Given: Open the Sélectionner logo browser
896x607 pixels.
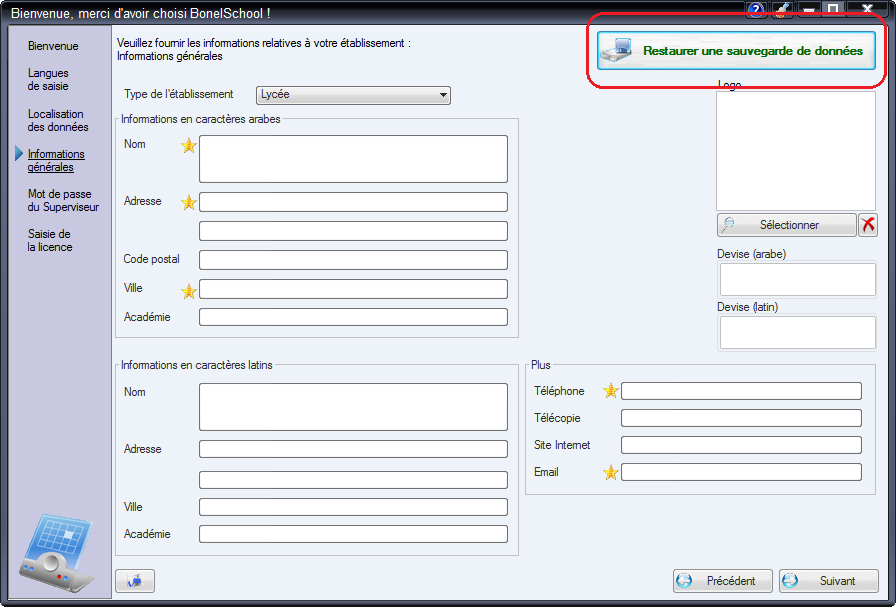Looking at the screenshot, I should click(x=786, y=225).
